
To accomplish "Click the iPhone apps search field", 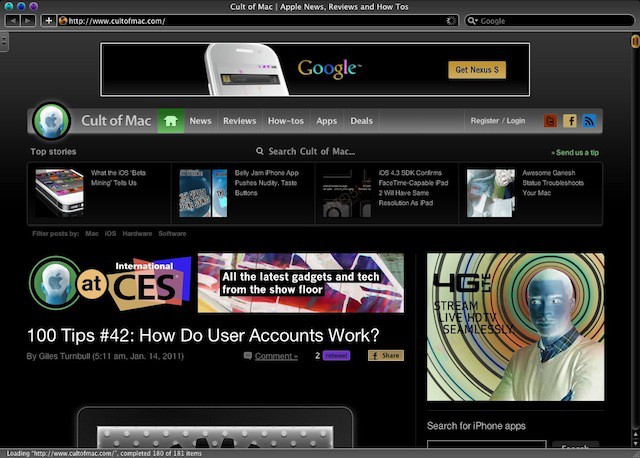I will (487, 445).
